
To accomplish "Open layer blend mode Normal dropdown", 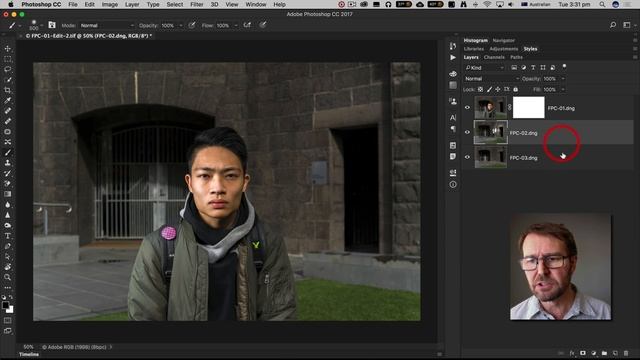I will 492,78.
